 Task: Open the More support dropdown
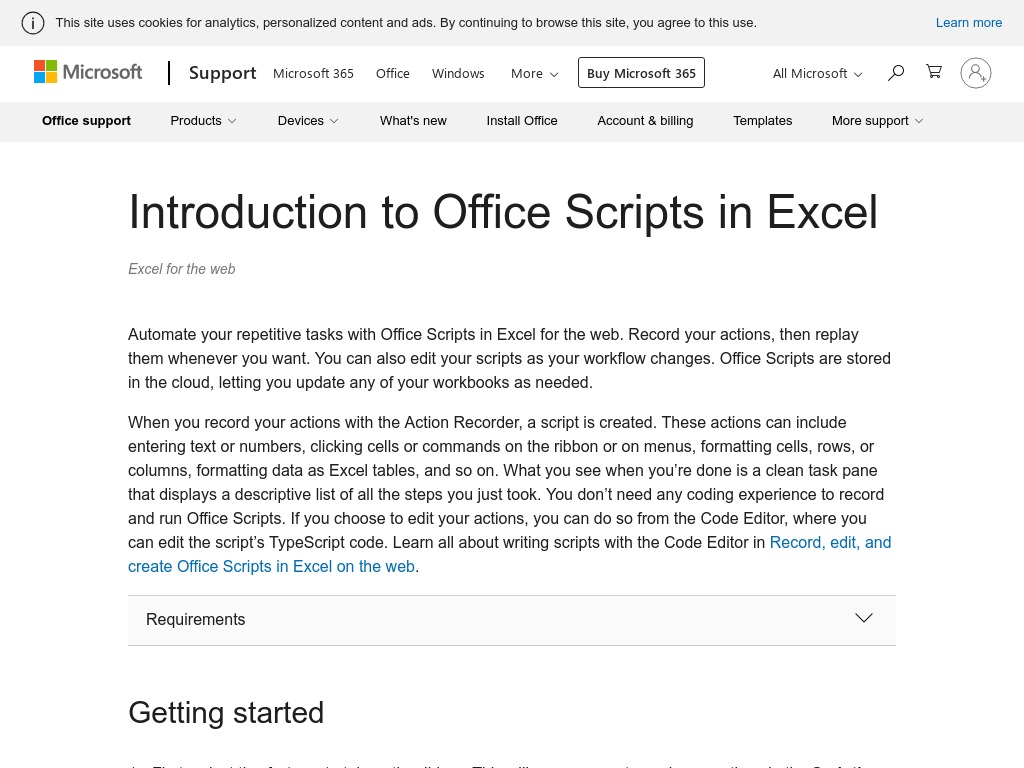876,121
